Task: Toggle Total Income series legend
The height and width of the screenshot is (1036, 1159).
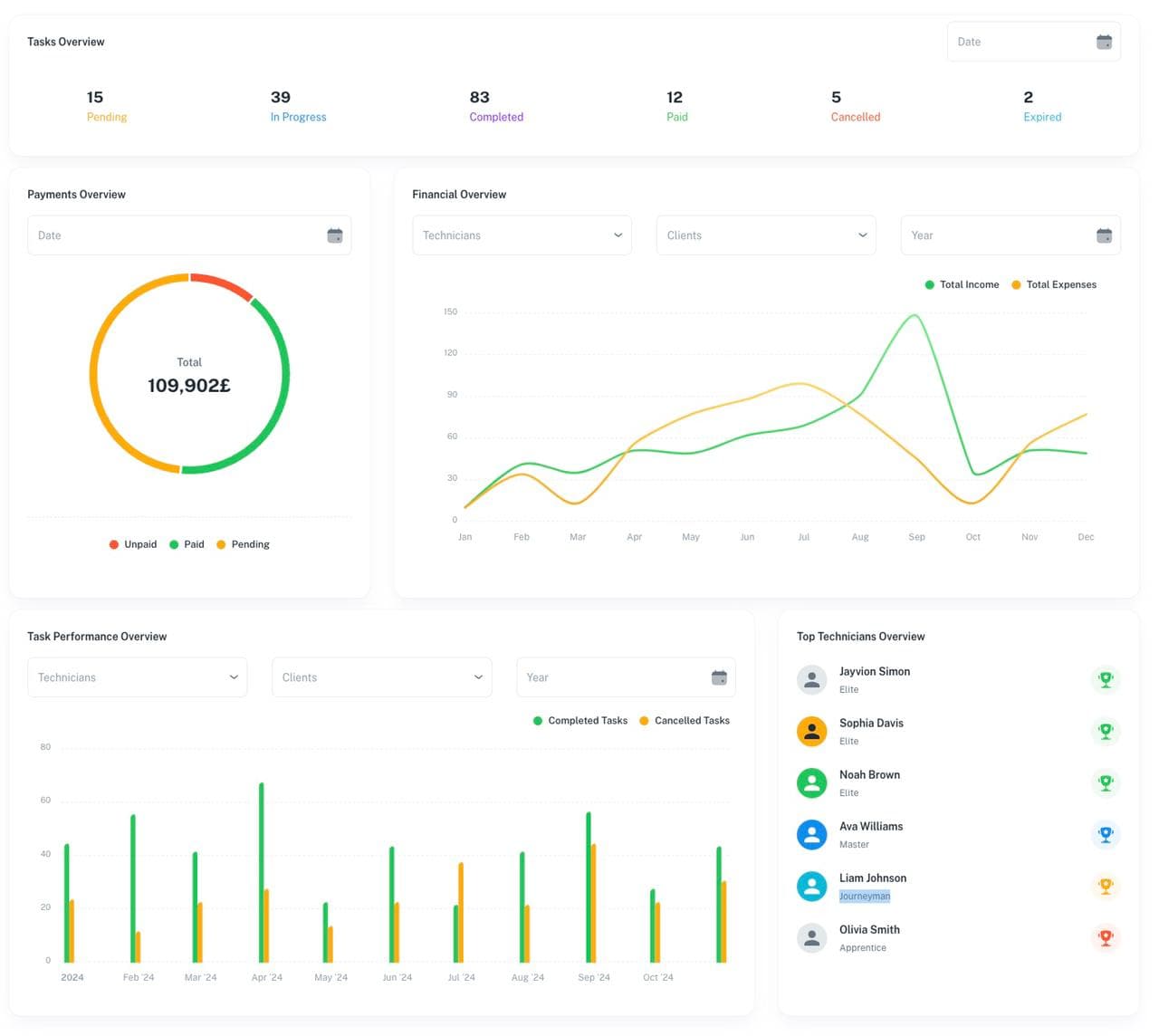Action: [962, 284]
